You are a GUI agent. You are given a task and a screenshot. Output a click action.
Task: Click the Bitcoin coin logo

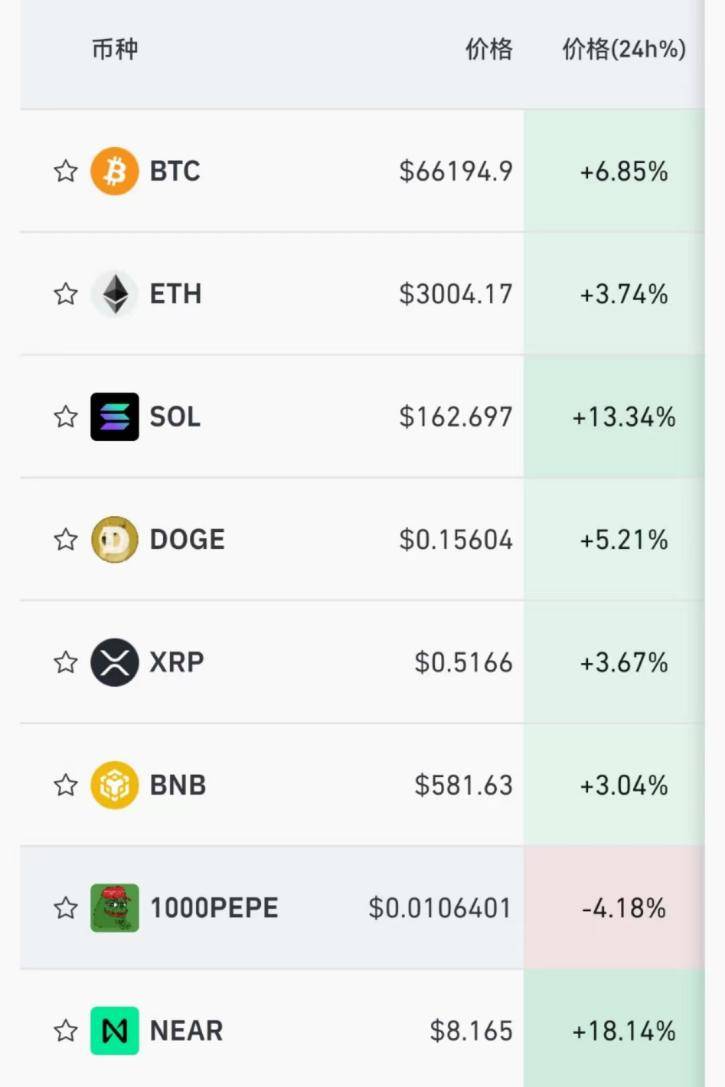tap(115, 171)
